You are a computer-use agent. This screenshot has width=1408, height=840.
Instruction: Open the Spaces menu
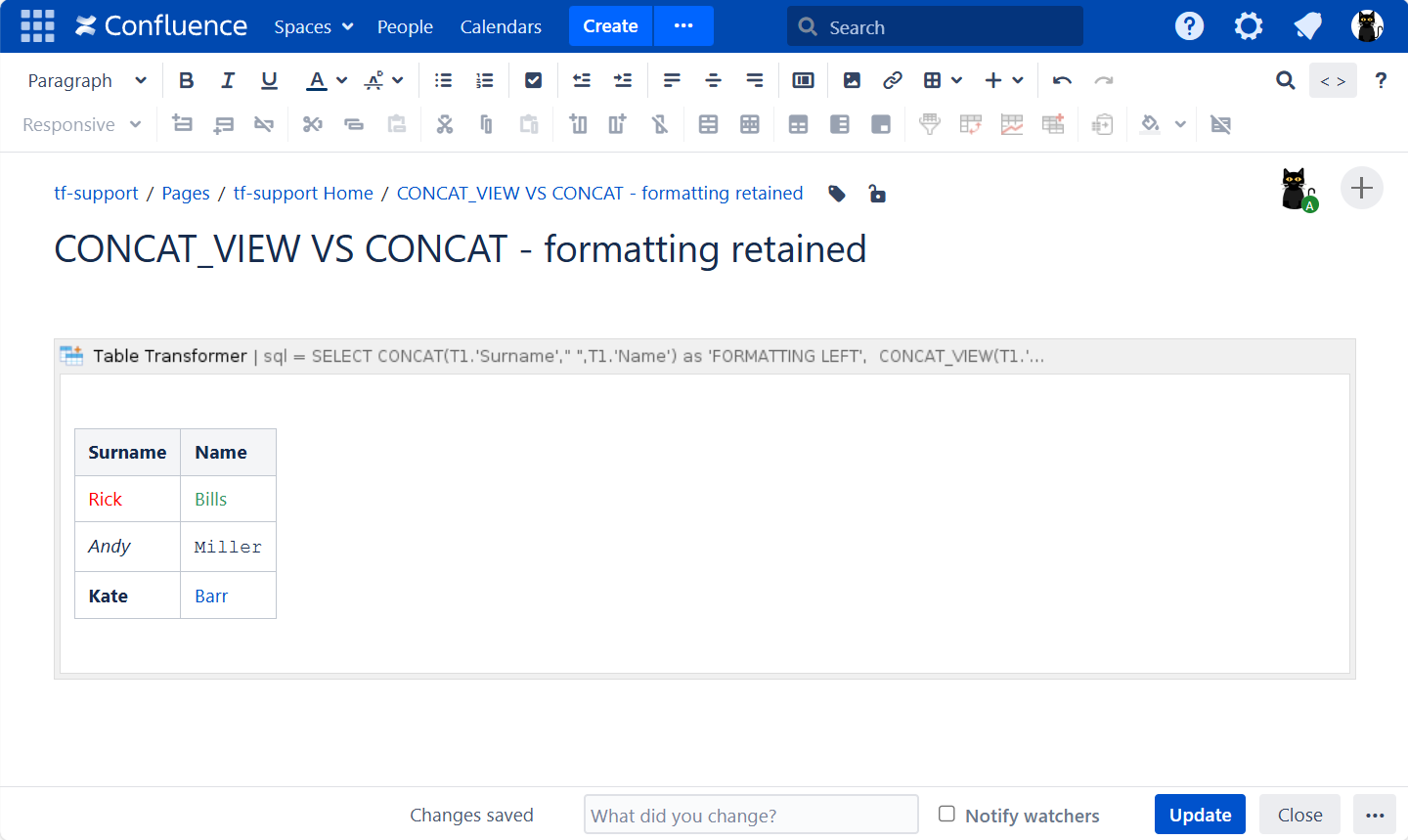pyautogui.click(x=313, y=26)
